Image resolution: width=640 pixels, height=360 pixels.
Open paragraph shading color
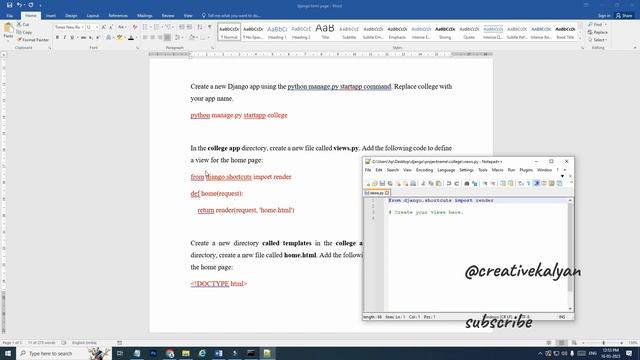point(192,38)
